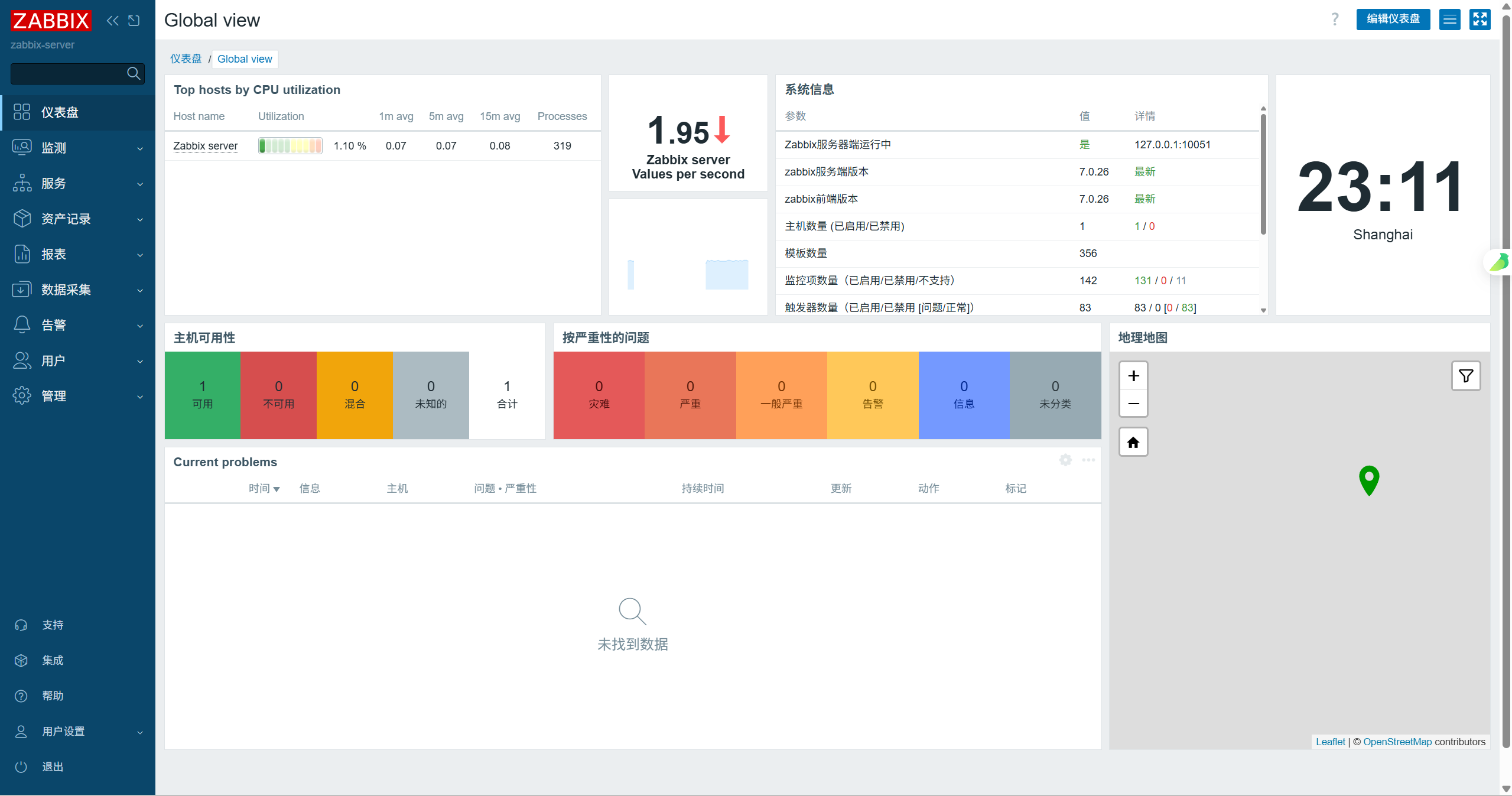Open the 管理 menu label
Screen dimensions: 1512x796
54,396
